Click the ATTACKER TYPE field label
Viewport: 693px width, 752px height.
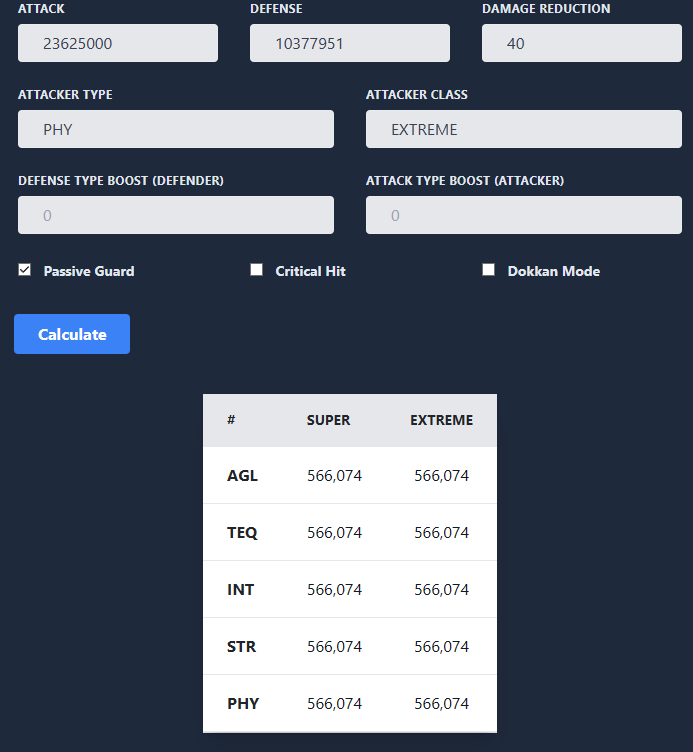[x=65, y=94]
